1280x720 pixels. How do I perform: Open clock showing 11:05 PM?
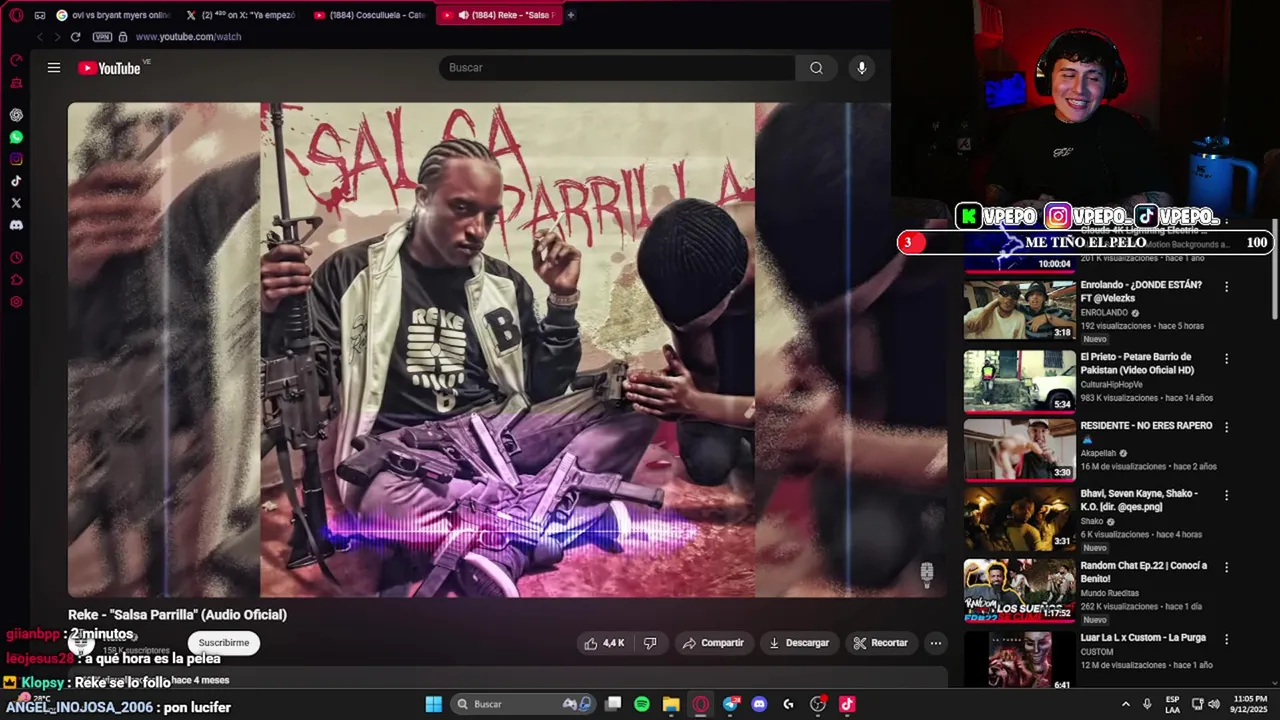click(x=1248, y=704)
